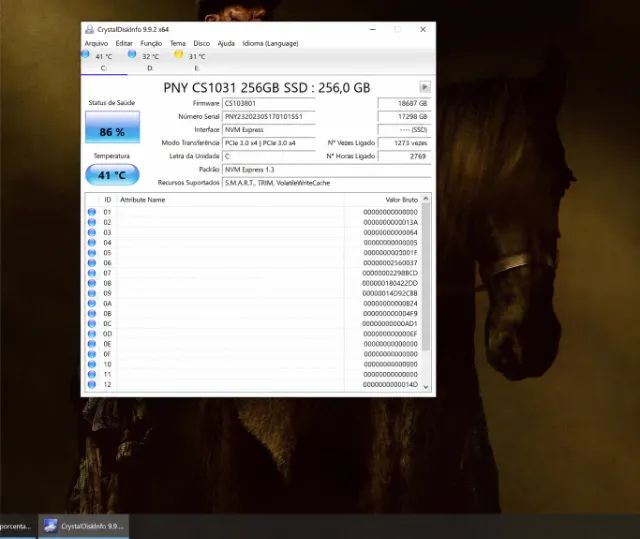Click the blue status icon for attribute 10
The height and width of the screenshot is (539, 640).
(x=92, y=364)
